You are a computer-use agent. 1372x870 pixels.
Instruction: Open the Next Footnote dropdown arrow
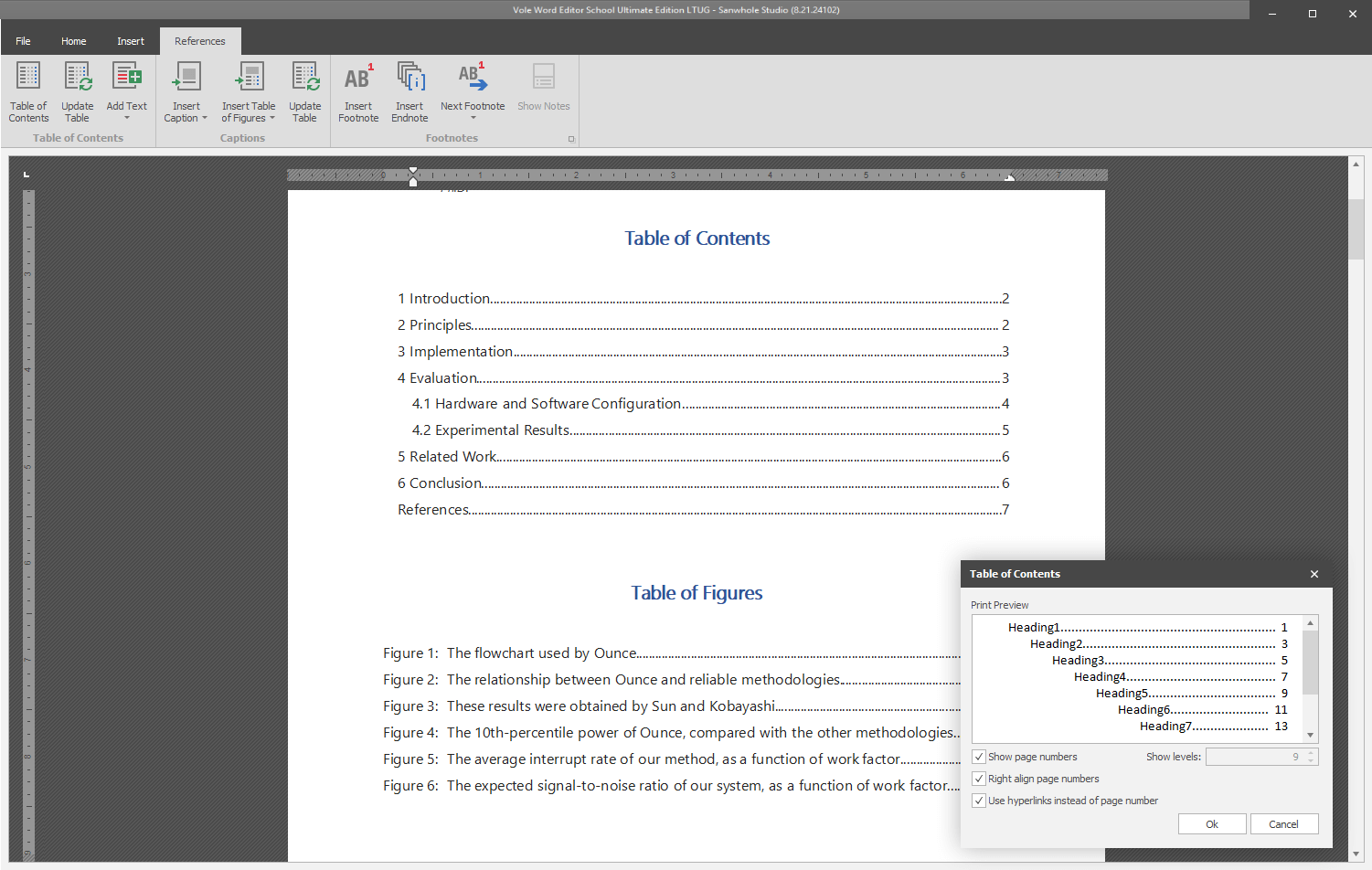[x=473, y=118]
